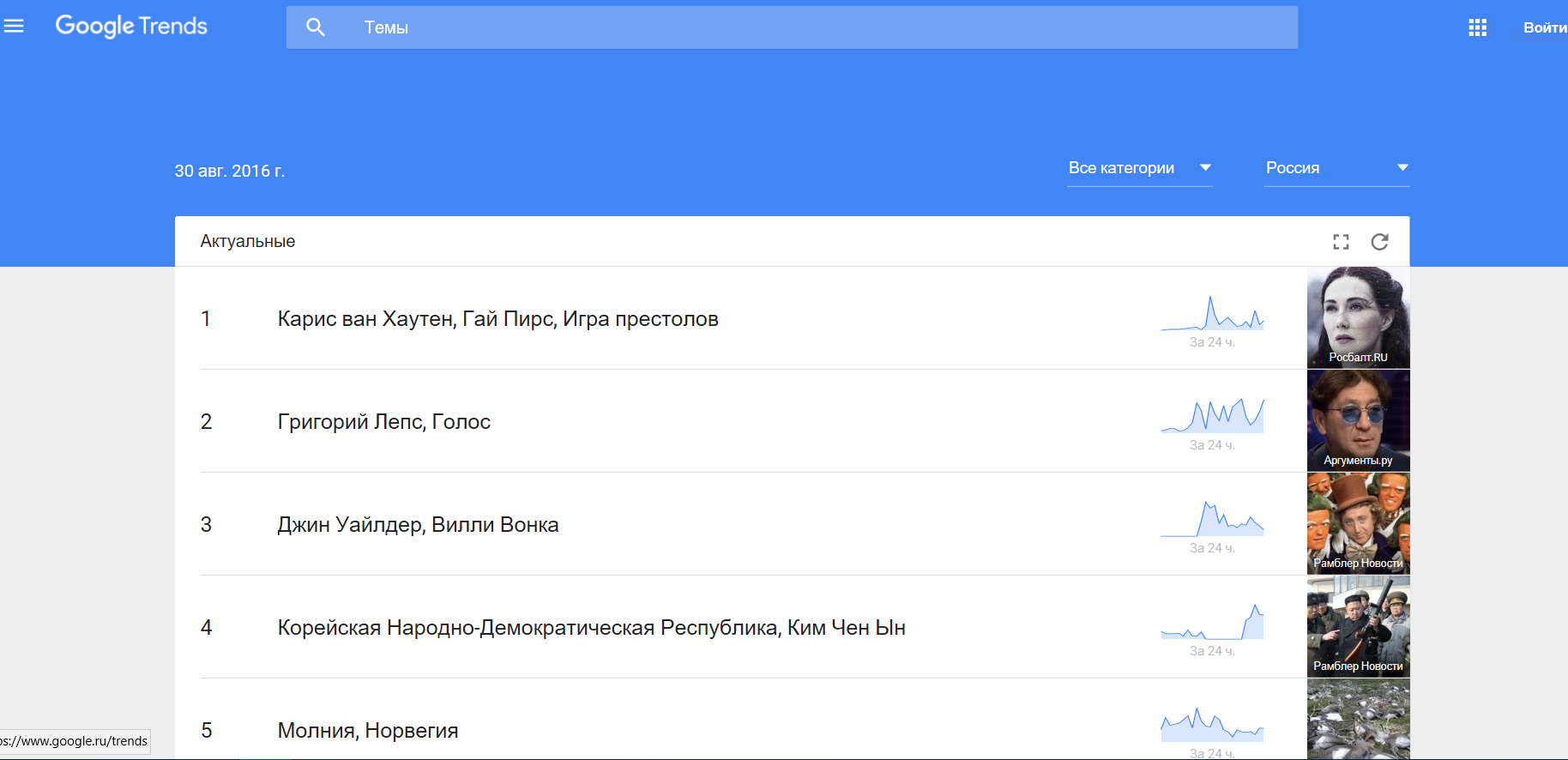This screenshot has height=760, width=1568.
Task: Click the Актуальные section heading
Action: (x=248, y=242)
